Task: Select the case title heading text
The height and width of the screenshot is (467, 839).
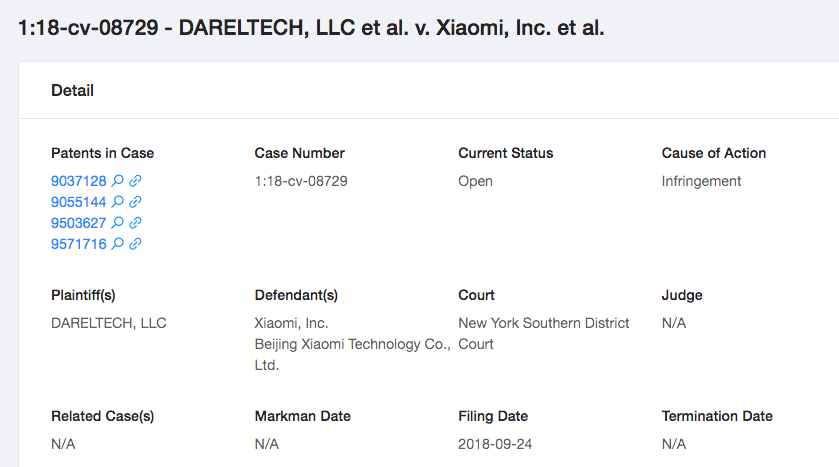Action: (x=311, y=28)
